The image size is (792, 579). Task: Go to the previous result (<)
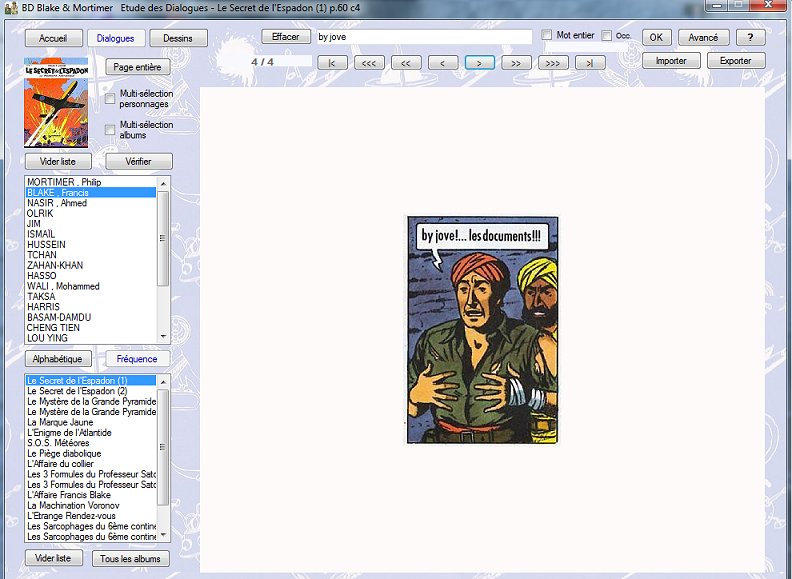[x=442, y=63]
